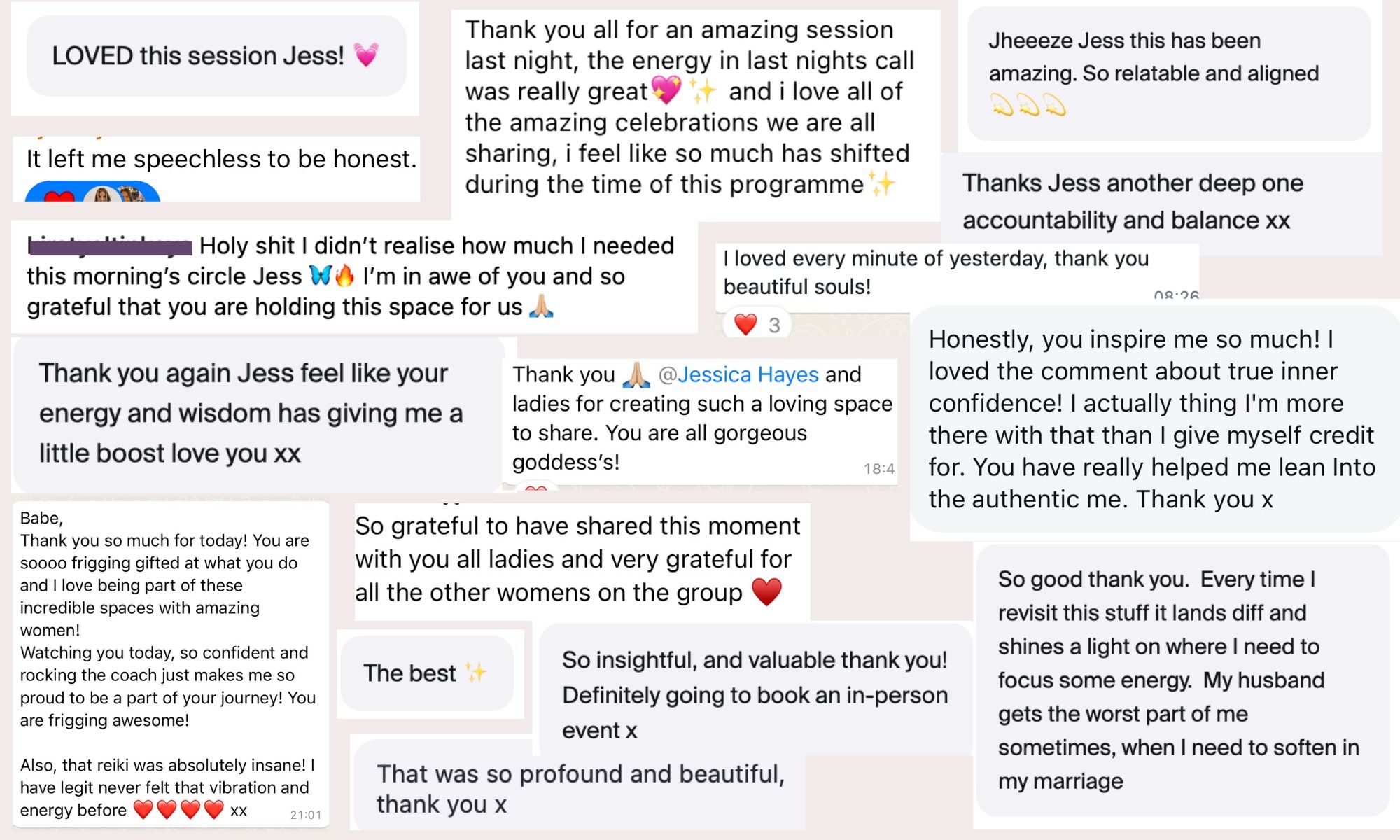The height and width of the screenshot is (840, 1400).
Task: Click the praying hands emoji after 'space for us'
Action: tap(542, 307)
